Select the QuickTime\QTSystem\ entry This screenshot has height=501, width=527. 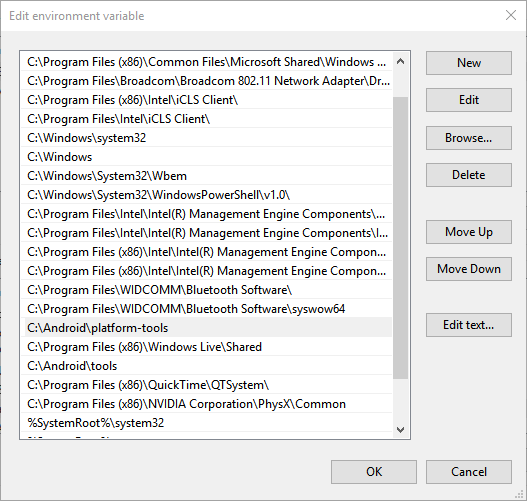click(x=207, y=385)
